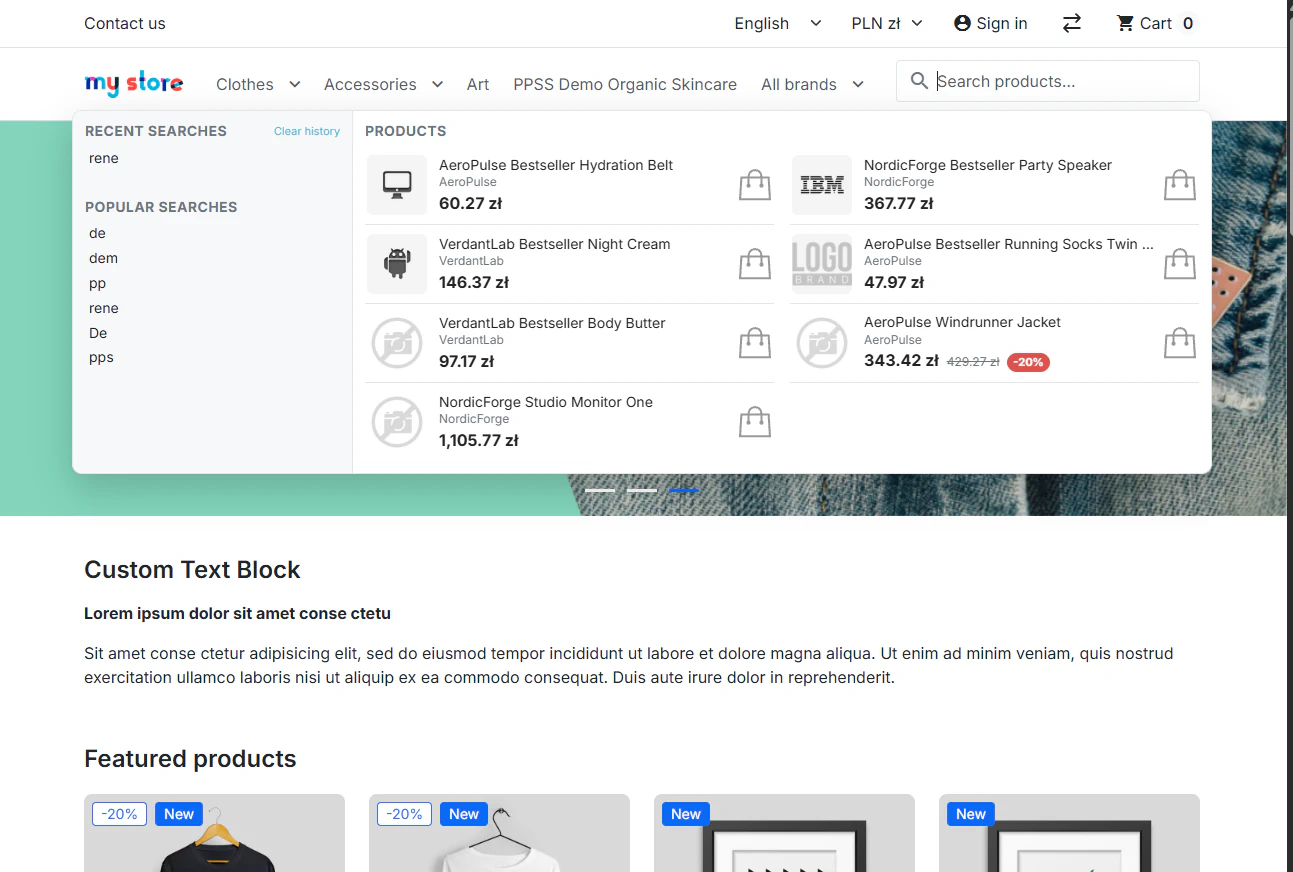1293x872 pixels.
Task: Add AeroPulse Running Socks via bag icon
Action: 1180,264
